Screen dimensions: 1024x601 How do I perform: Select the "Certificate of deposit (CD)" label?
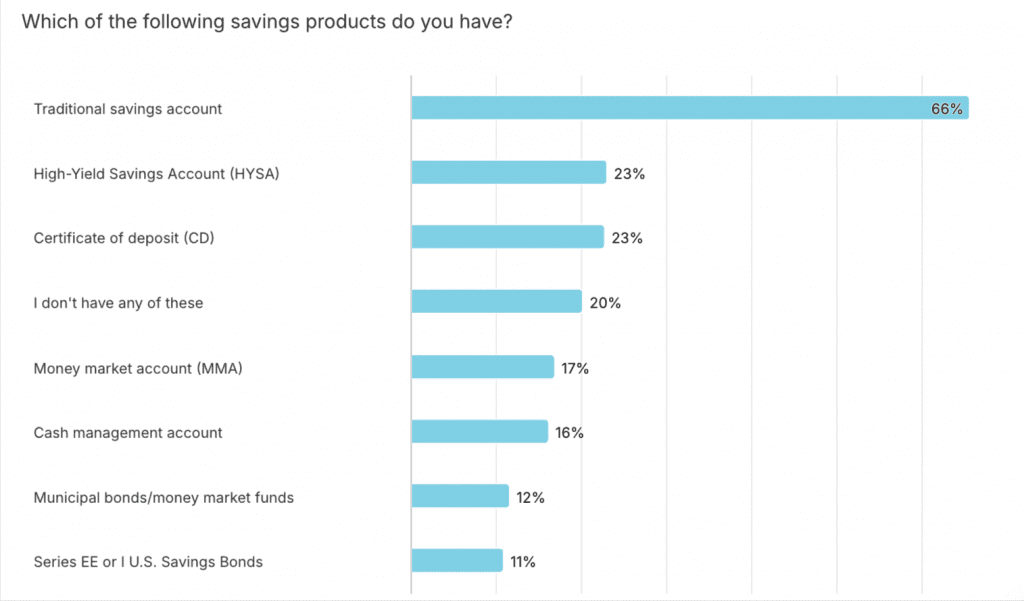(124, 238)
